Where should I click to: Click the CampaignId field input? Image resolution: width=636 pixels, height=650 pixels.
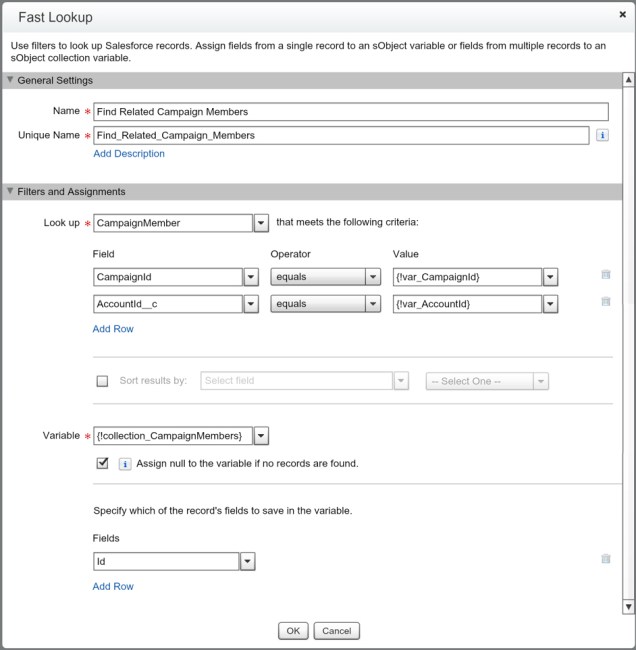[x=168, y=277]
